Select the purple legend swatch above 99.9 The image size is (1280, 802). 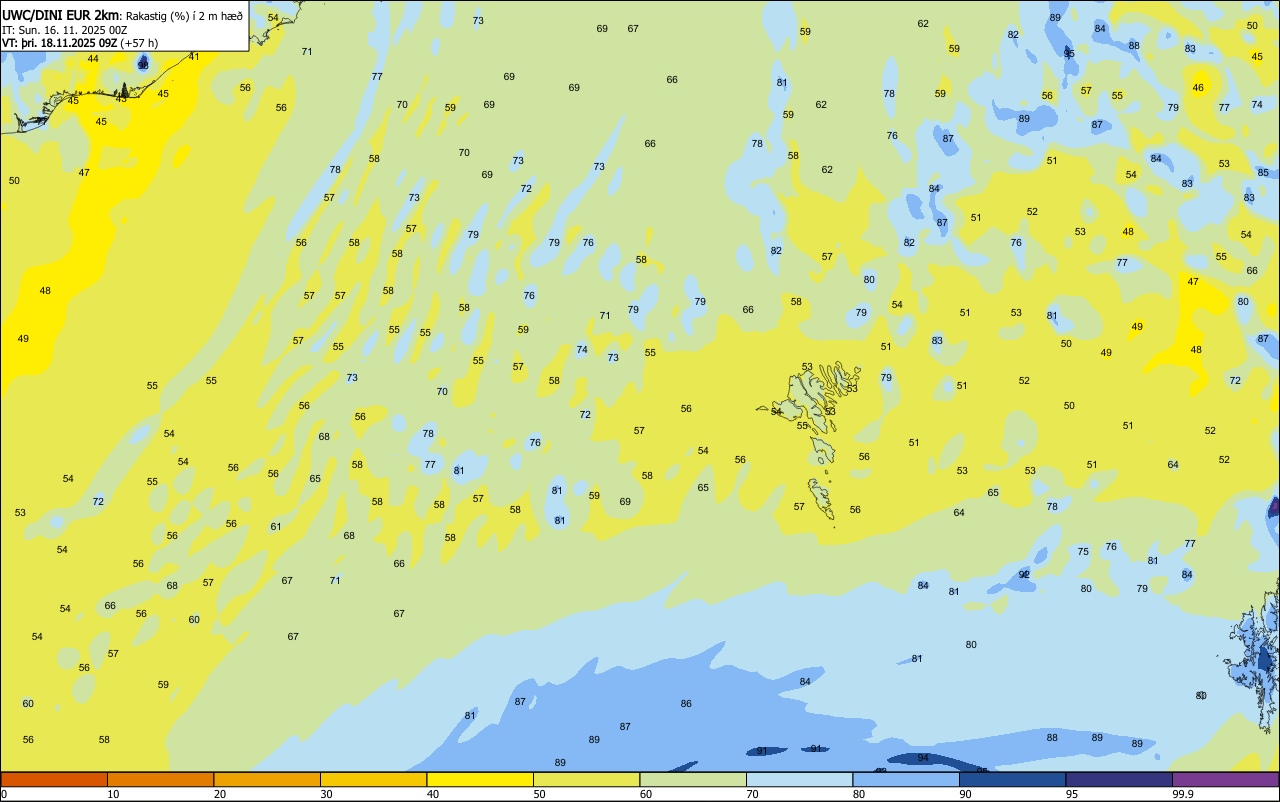pyautogui.click(x=1225, y=779)
